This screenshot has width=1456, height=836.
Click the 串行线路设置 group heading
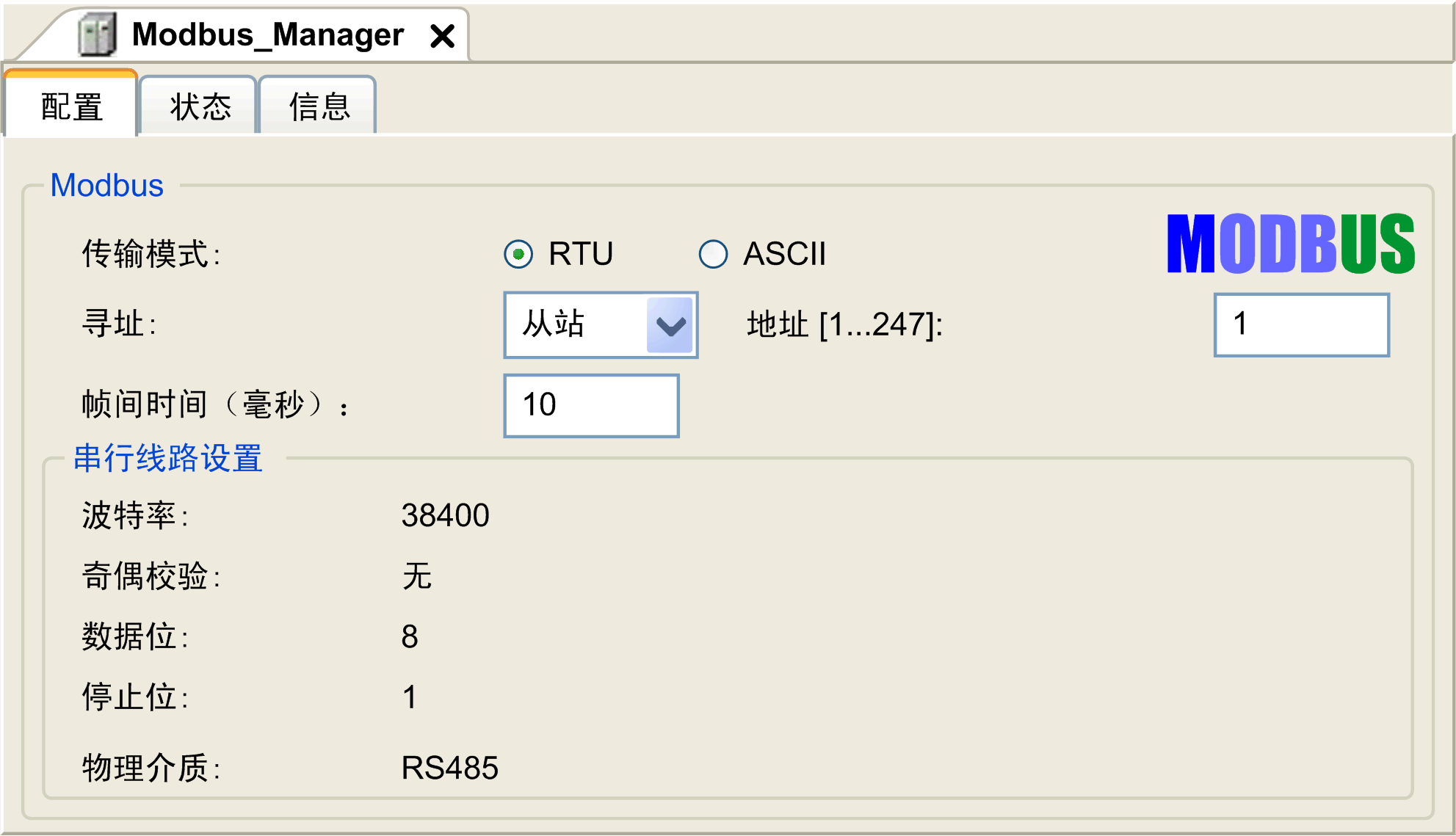167,458
